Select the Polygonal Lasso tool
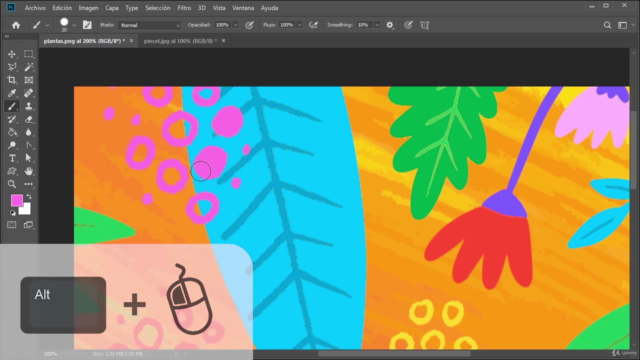640x360 pixels. [12, 67]
